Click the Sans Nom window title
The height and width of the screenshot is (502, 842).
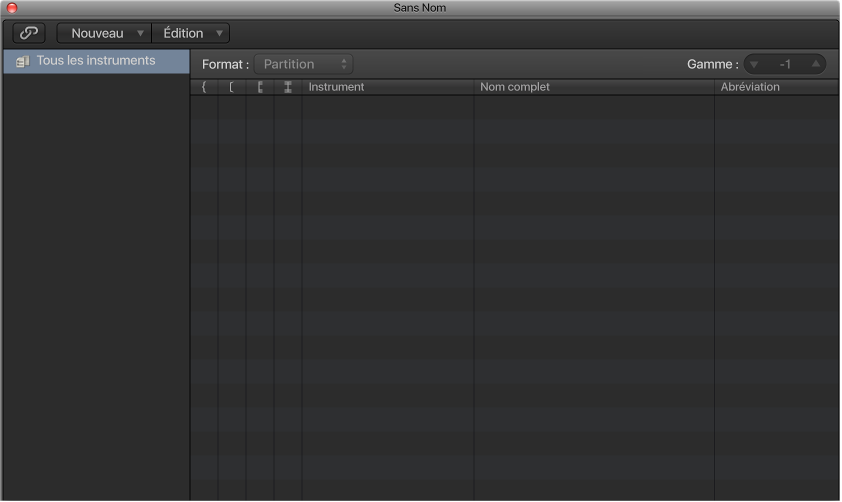(420, 8)
